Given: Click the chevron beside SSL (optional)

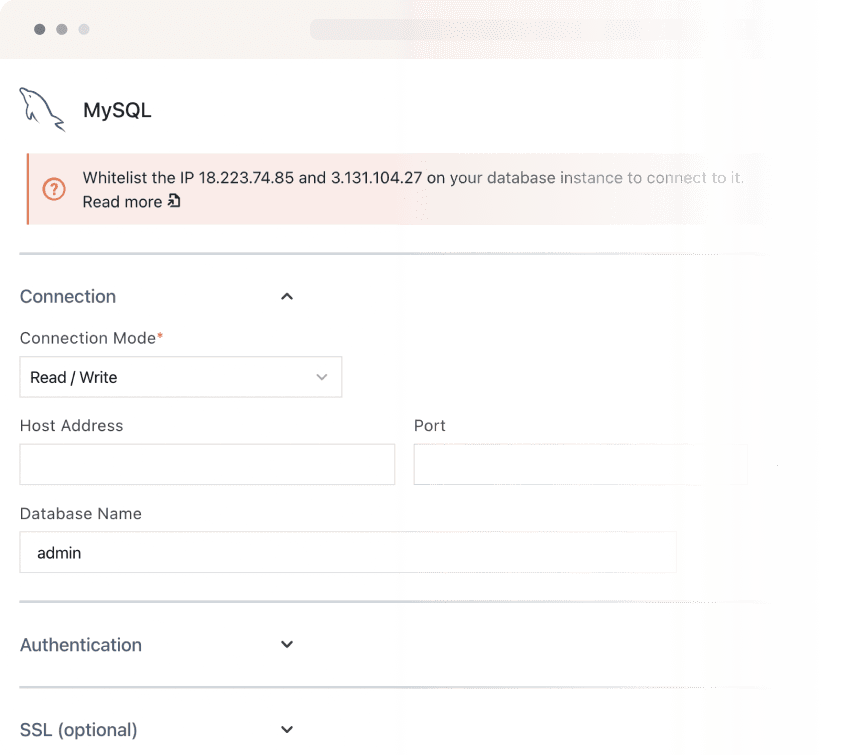Looking at the screenshot, I should (x=287, y=730).
